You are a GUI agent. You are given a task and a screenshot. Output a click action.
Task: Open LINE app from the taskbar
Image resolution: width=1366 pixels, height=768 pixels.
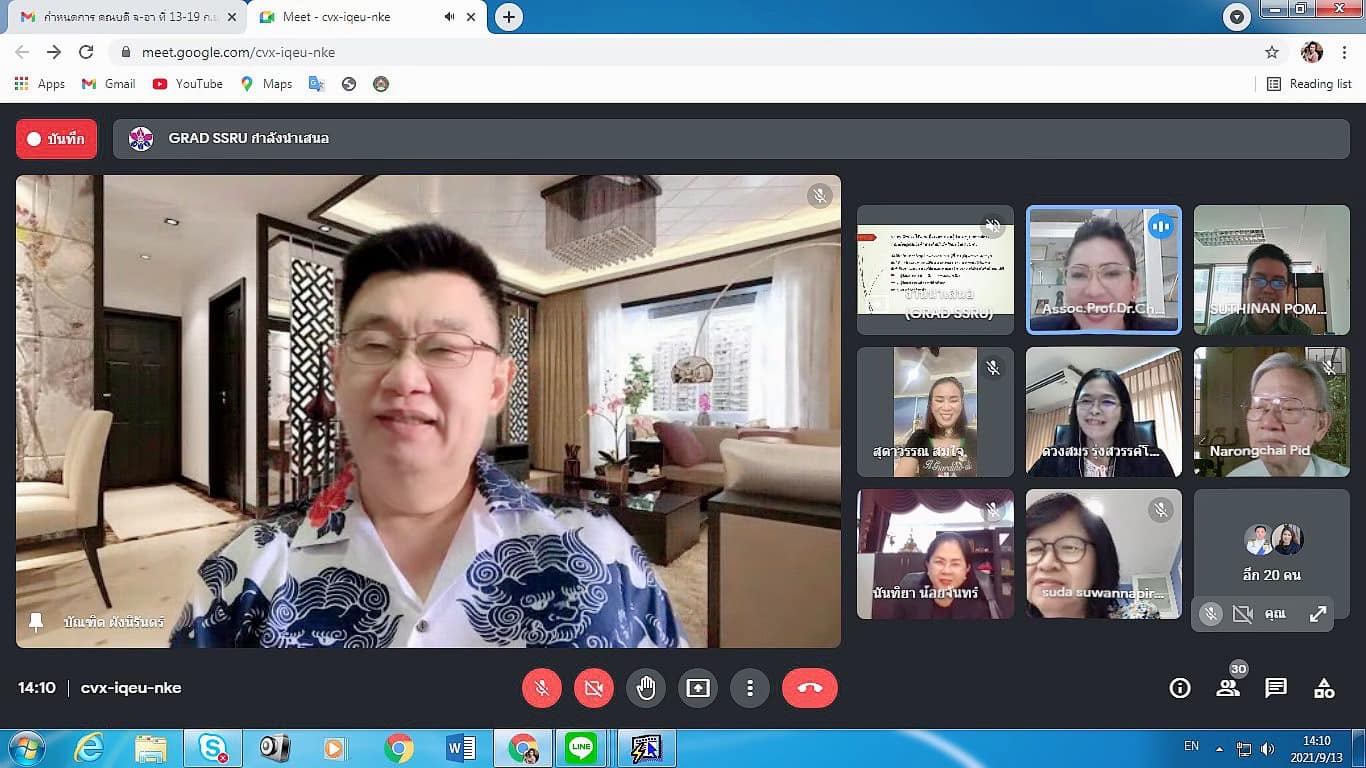coord(580,748)
